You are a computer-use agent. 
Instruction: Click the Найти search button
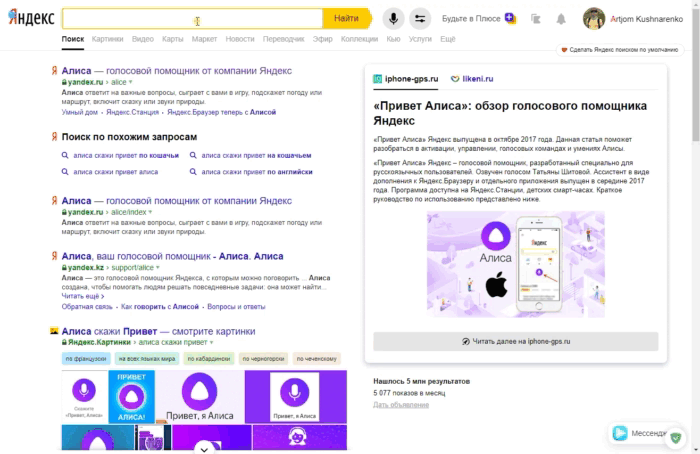click(x=346, y=18)
